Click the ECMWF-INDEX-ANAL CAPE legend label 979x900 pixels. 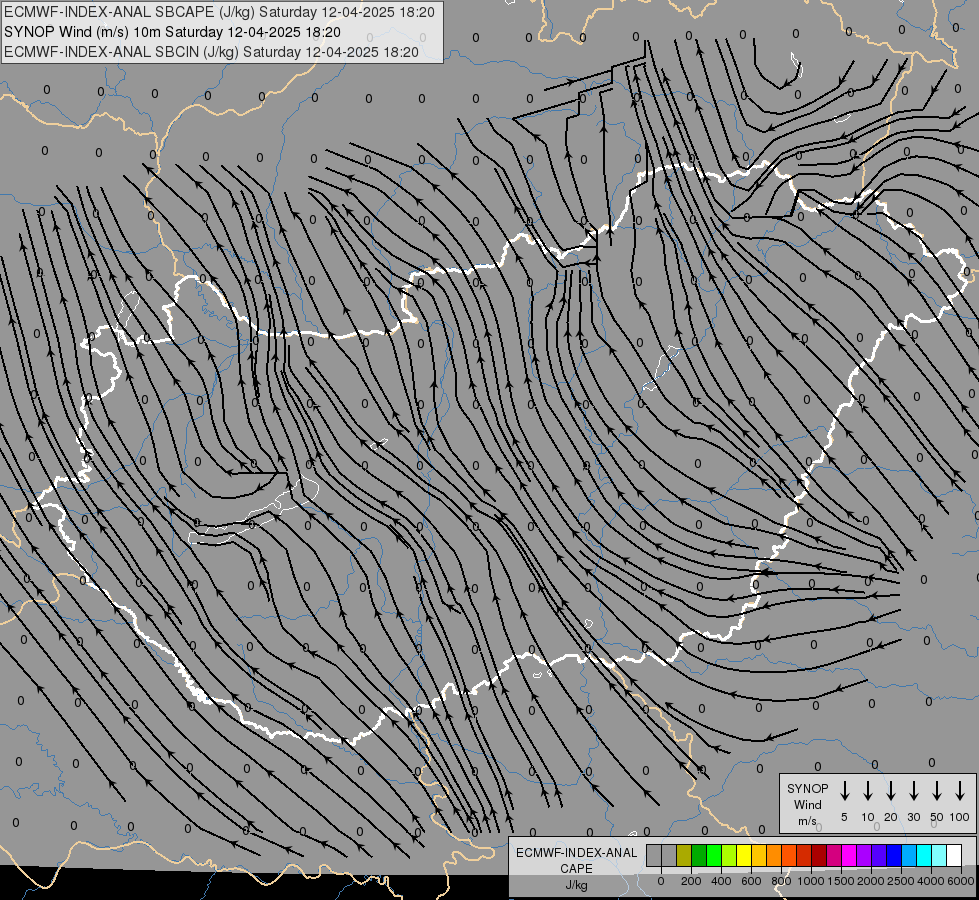point(576,860)
